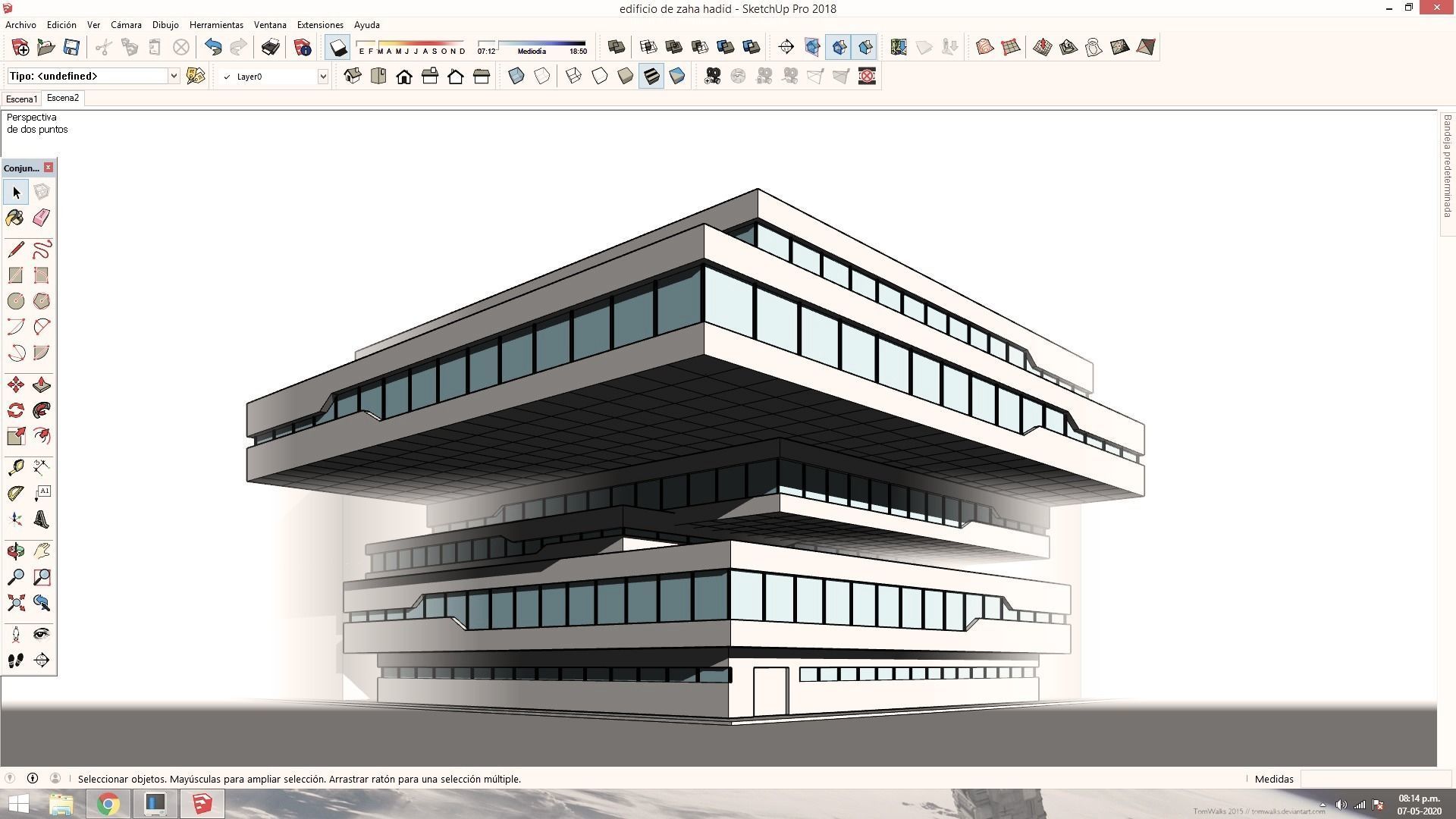Create sandbox From Contours
The height and width of the screenshot is (819, 1456).
pos(985,47)
